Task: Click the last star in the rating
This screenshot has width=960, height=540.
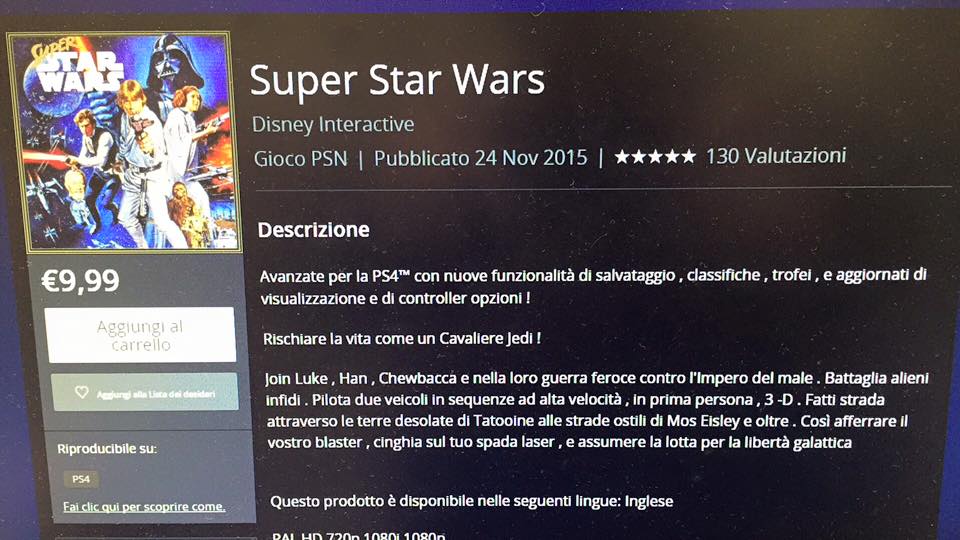Action: coord(688,157)
